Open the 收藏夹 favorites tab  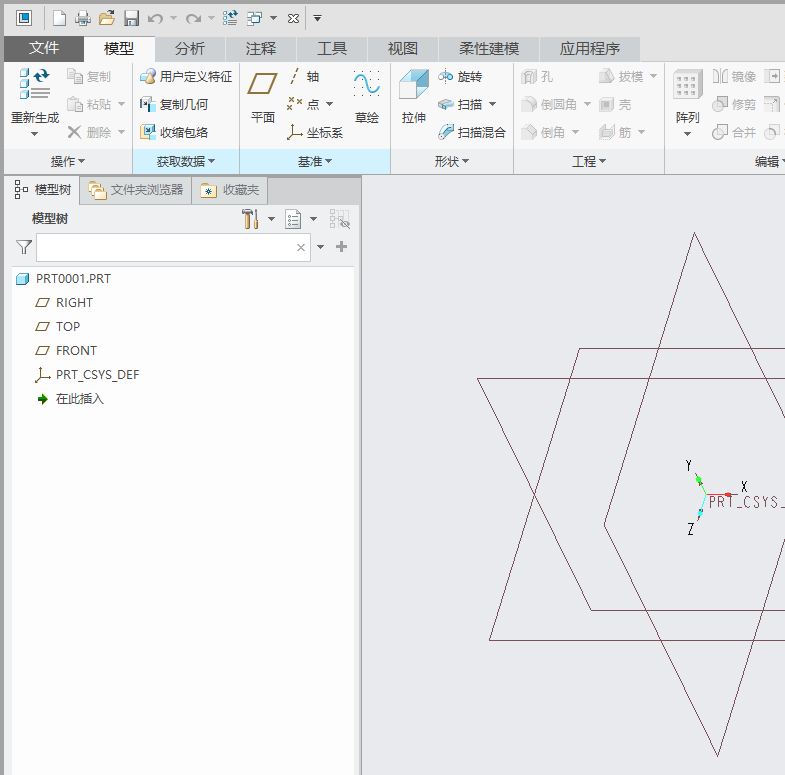[230, 190]
